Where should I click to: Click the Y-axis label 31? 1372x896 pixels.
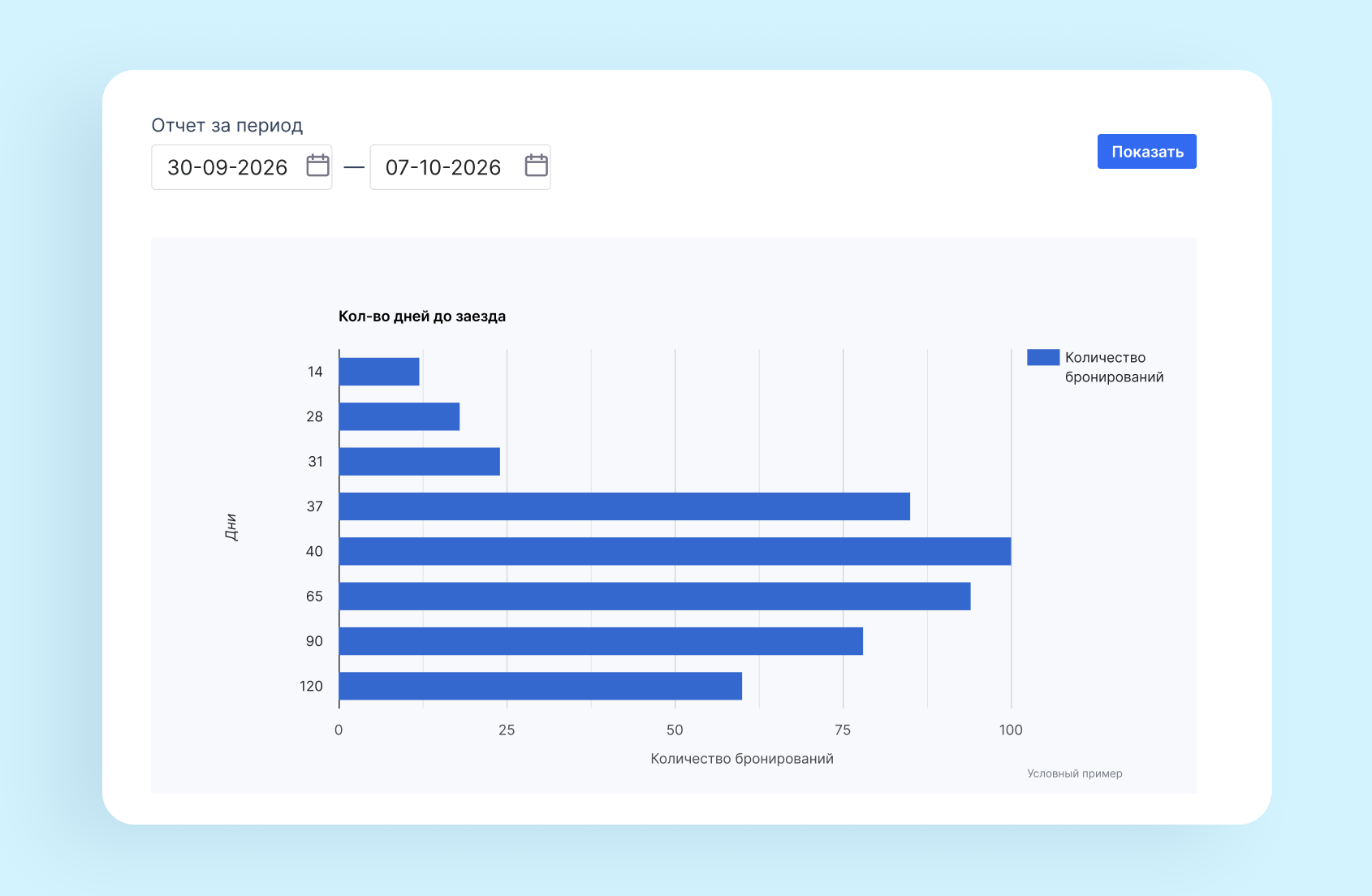315,461
